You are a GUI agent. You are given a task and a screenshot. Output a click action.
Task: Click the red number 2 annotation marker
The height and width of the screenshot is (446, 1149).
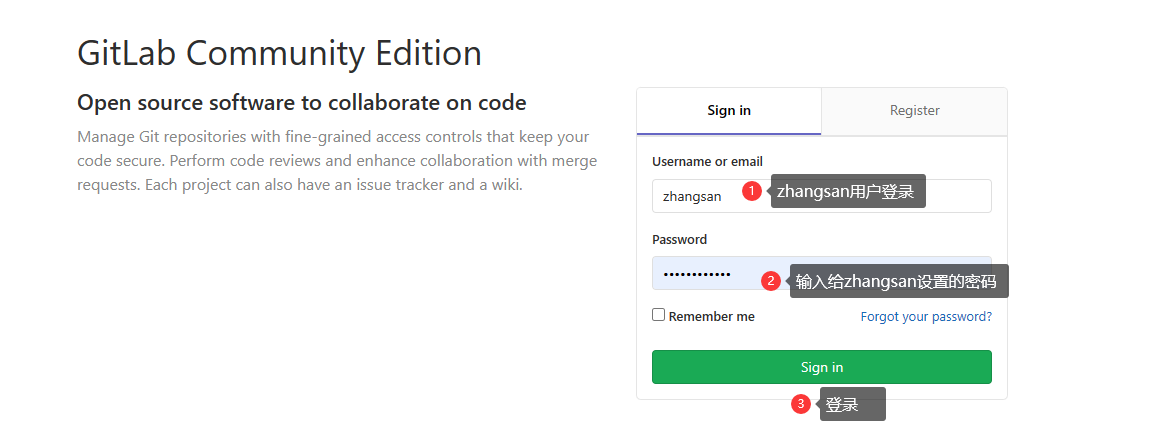(x=771, y=281)
